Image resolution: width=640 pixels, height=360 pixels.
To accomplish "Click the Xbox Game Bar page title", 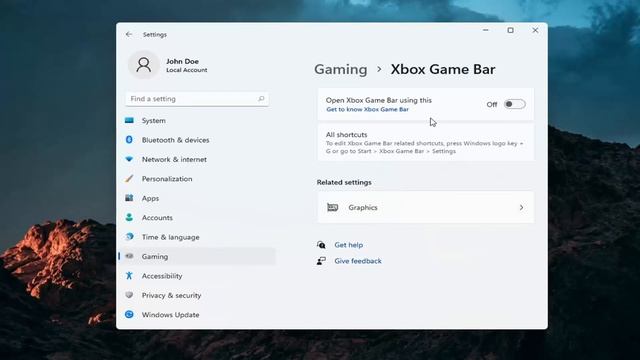I will tap(443, 69).
